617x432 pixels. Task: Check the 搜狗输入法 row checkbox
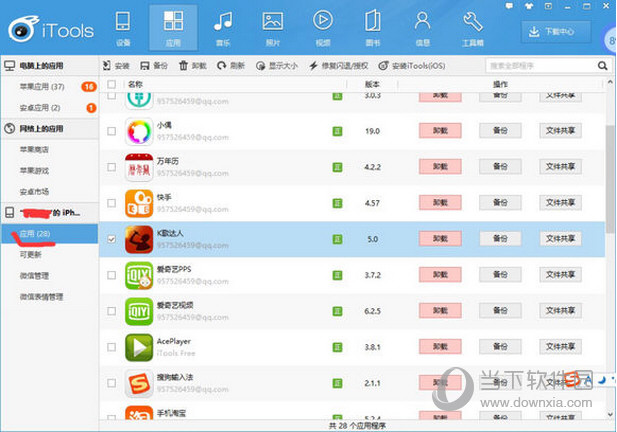pos(112,383)
